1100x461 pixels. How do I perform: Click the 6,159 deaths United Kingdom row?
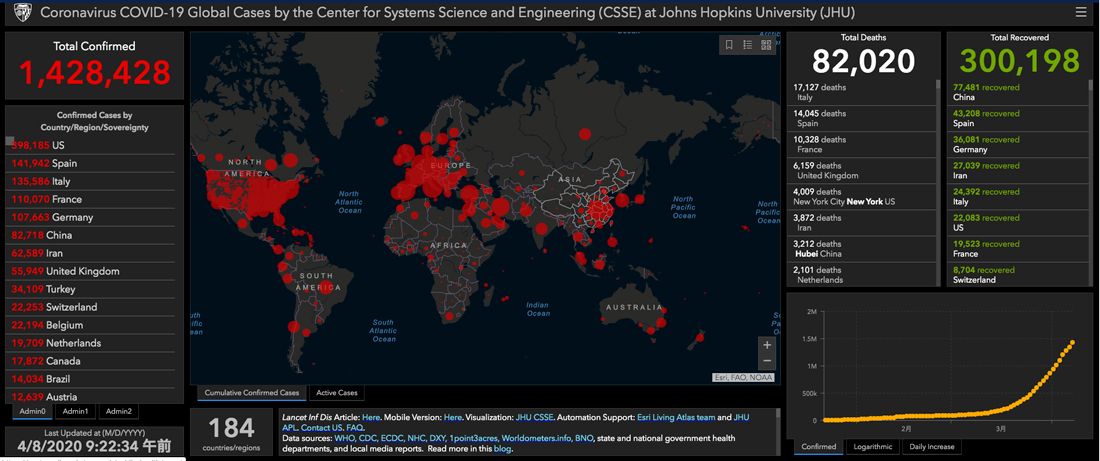click(860, 171)
